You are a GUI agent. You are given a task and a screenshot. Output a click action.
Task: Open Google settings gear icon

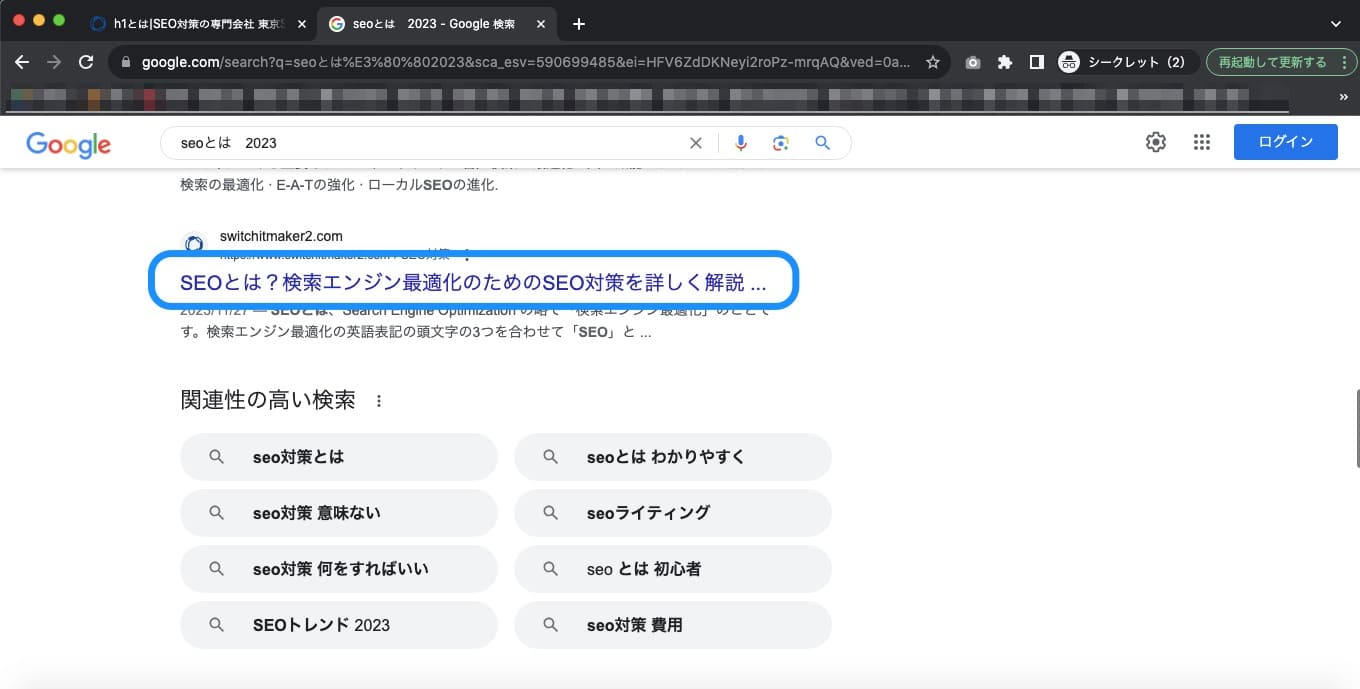click(x=1156, y=142)
